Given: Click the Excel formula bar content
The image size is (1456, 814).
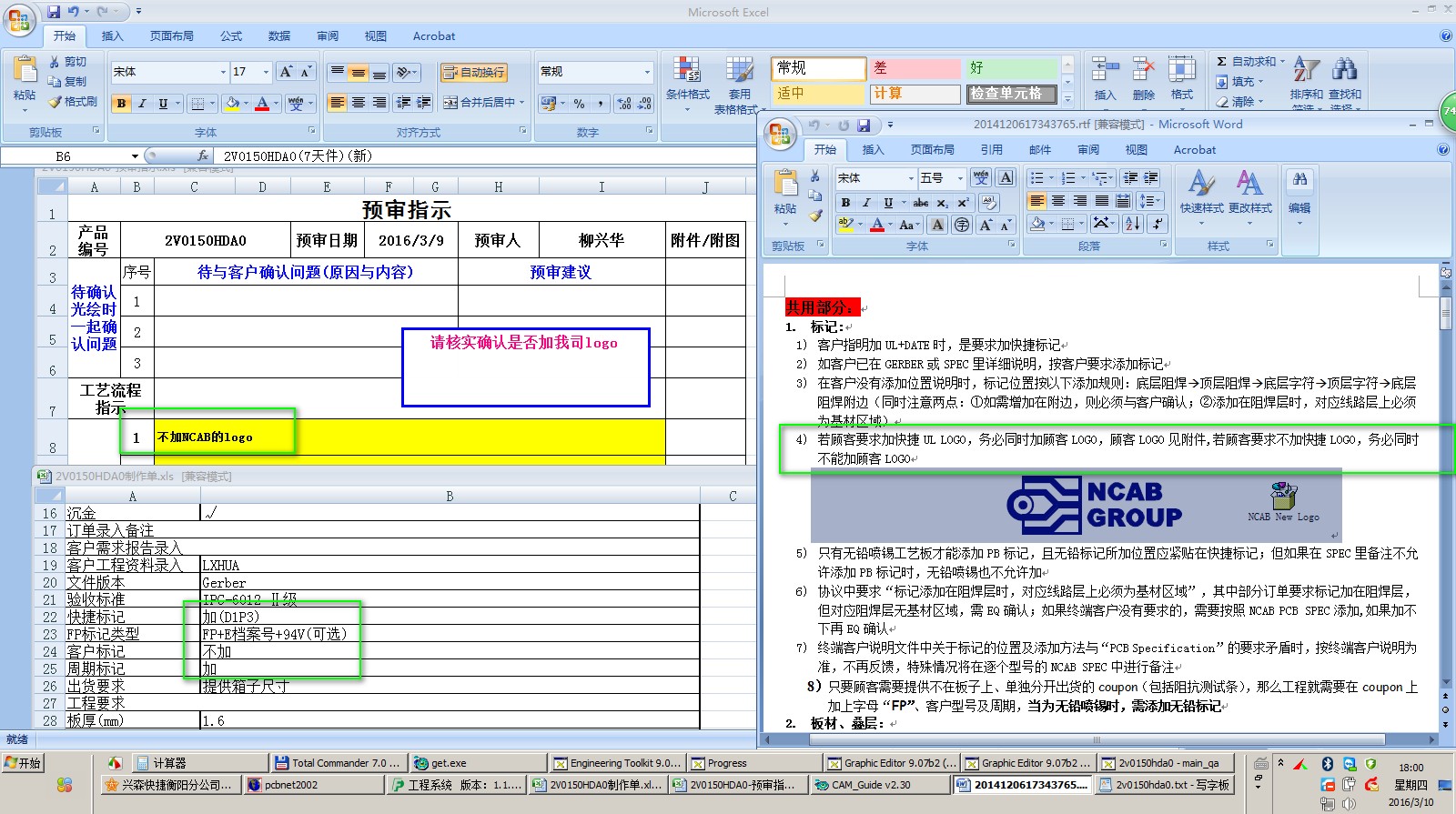Looking at the screenshot, I should pyautogui.click(x=482, y=156).
